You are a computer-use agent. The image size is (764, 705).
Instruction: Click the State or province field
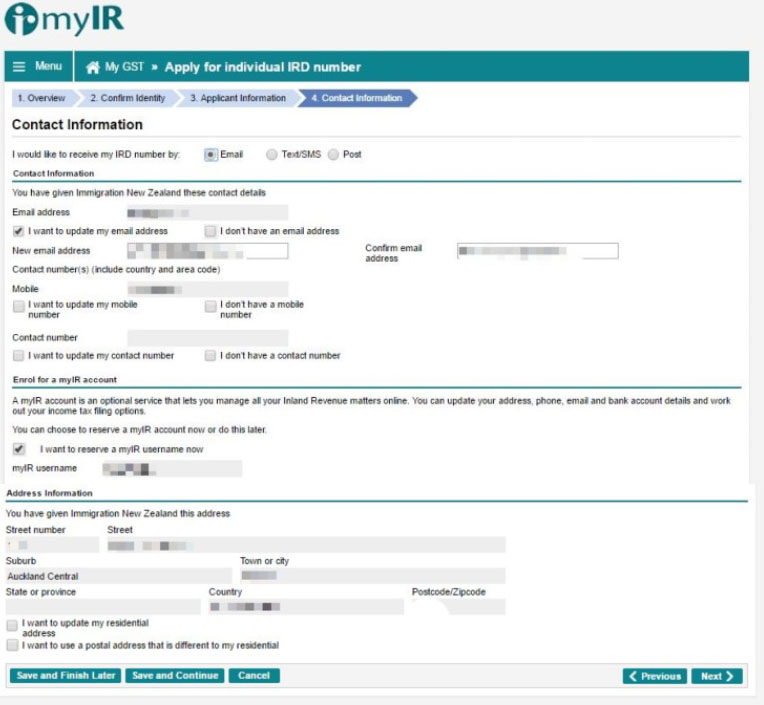click(x=103, y=607)
